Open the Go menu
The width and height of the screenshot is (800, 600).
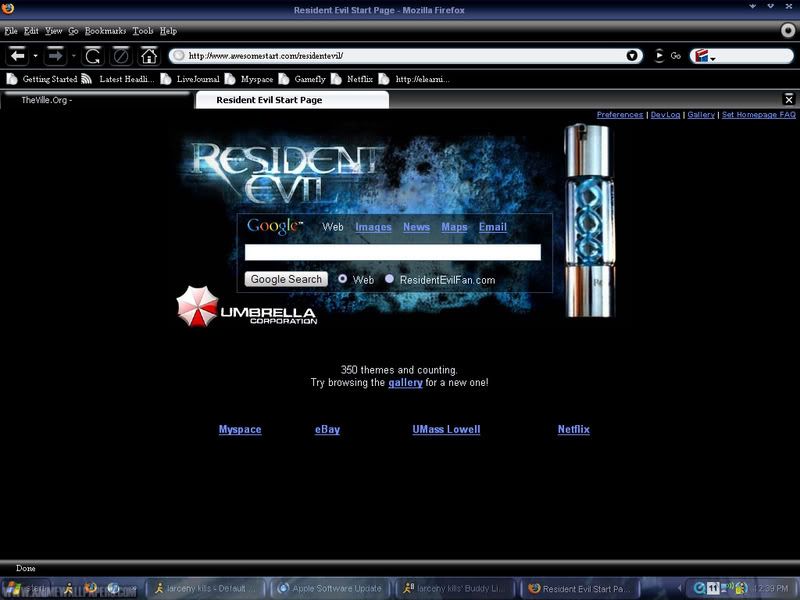73,31
